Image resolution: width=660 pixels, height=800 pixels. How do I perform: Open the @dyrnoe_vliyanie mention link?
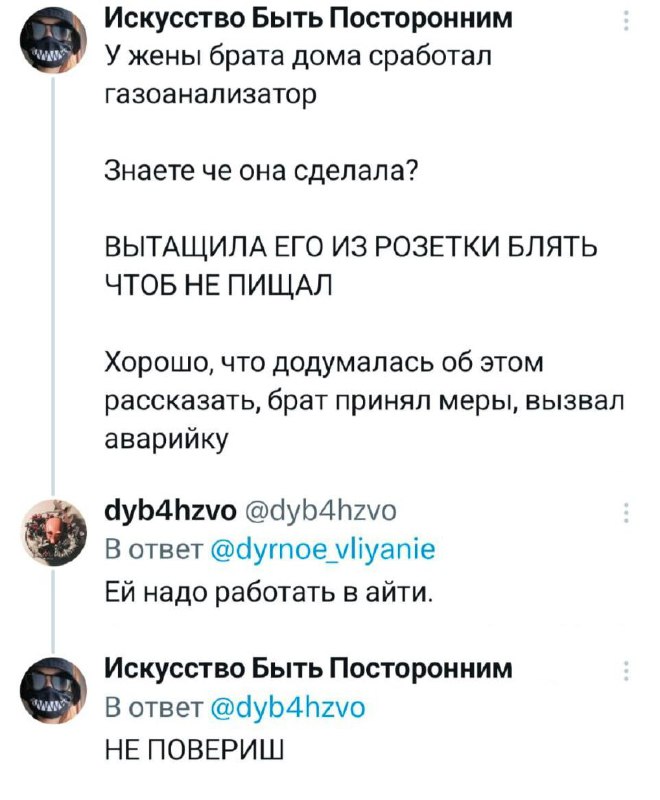point(323,550)
